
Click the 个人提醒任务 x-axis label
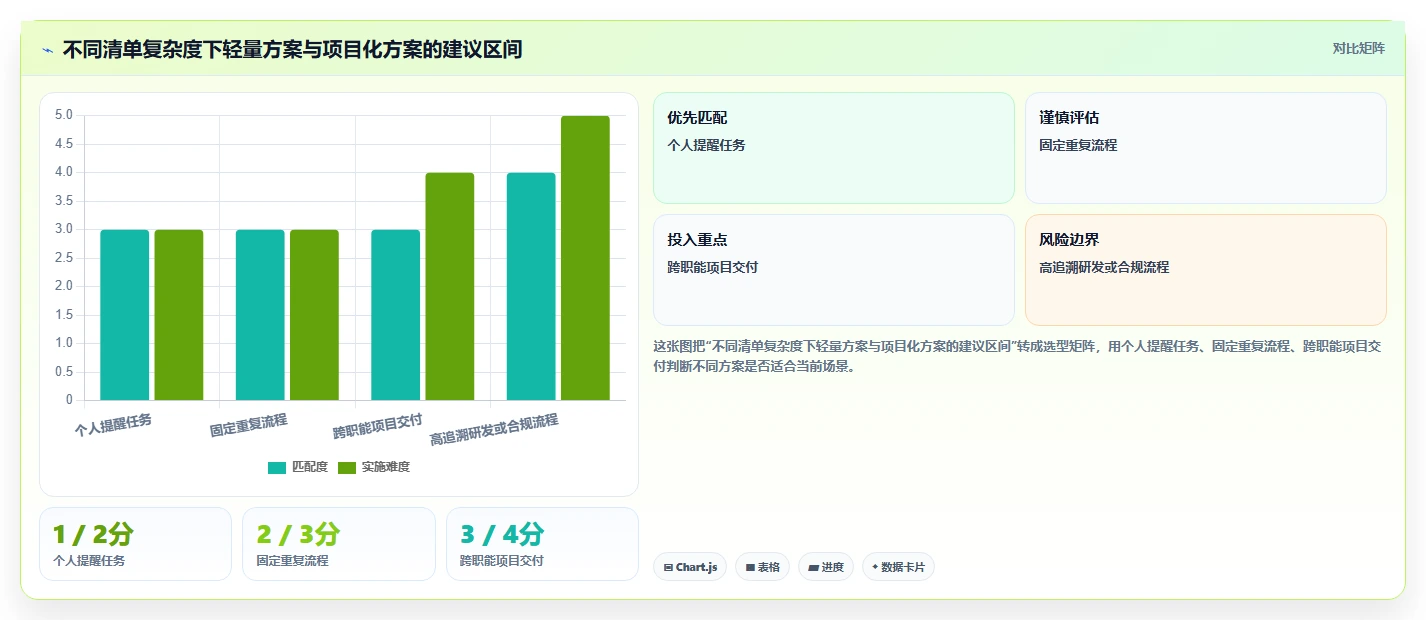(x=113, y=426)
